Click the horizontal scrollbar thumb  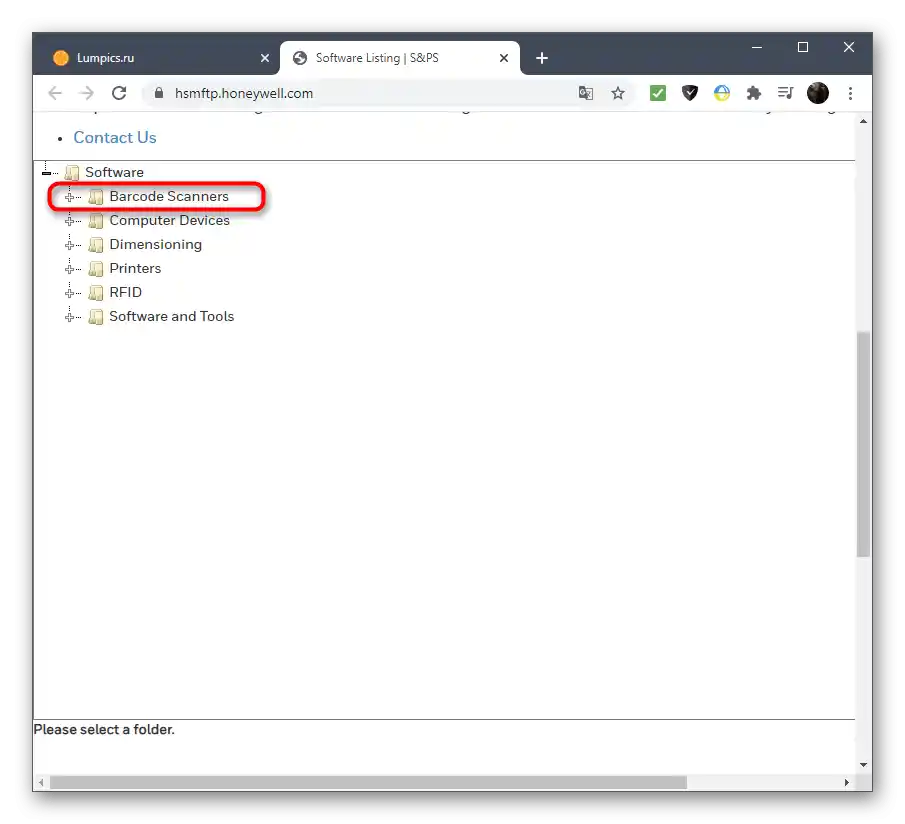(x=368, y=782)
